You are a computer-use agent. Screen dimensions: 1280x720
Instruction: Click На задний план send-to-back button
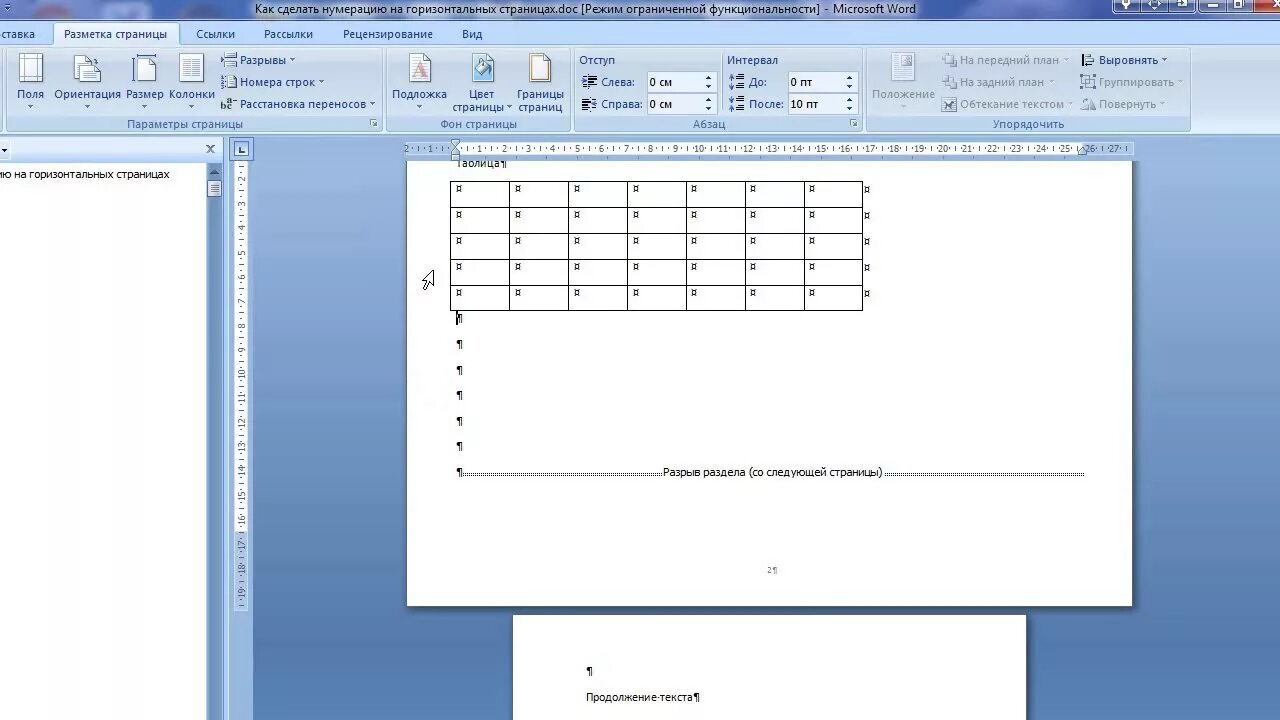[x=997, y=82]
